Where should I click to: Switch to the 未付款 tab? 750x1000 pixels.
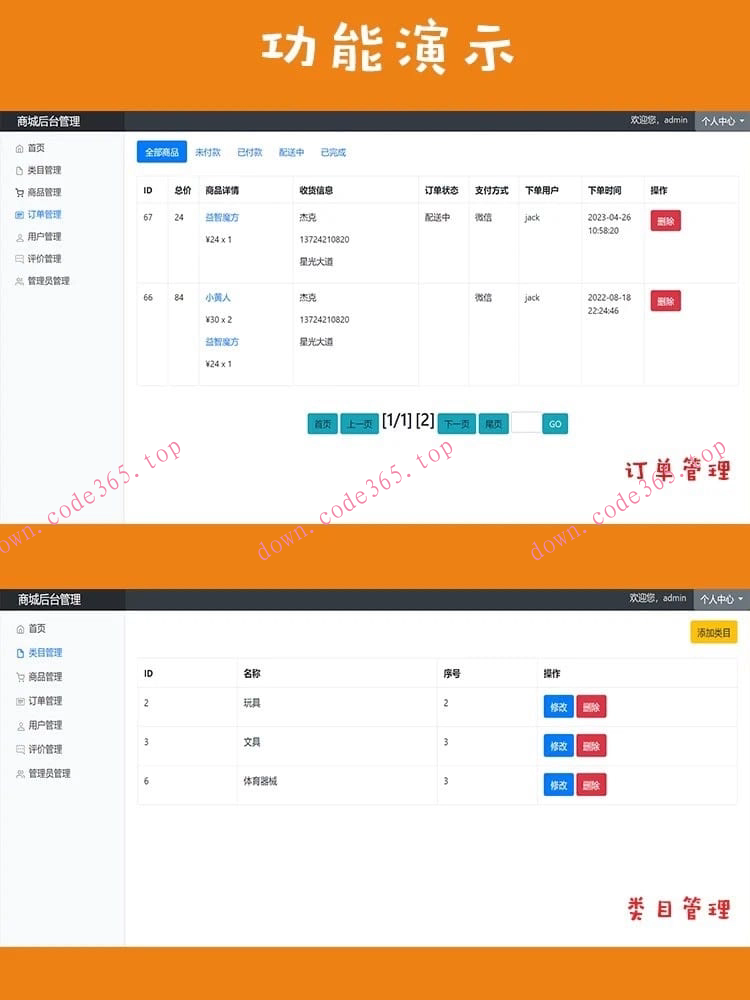click(x=208, y=152)
